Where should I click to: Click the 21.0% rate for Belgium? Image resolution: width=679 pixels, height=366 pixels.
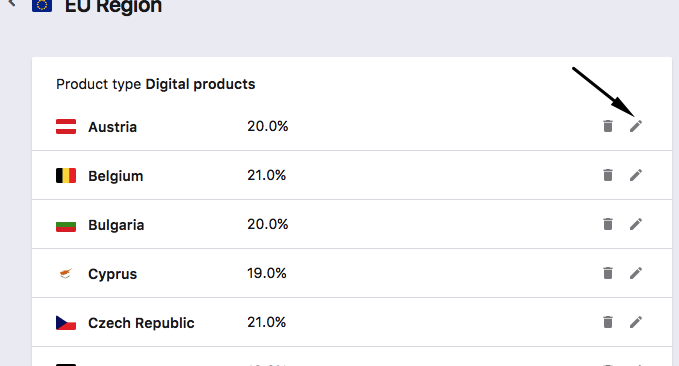coord(266,175)
